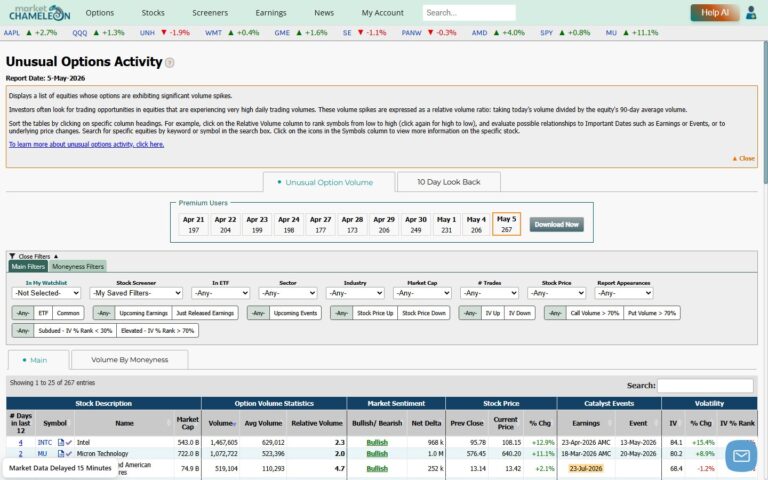Open the Stocks menu
Screen dimensions: 768x480
153,13
